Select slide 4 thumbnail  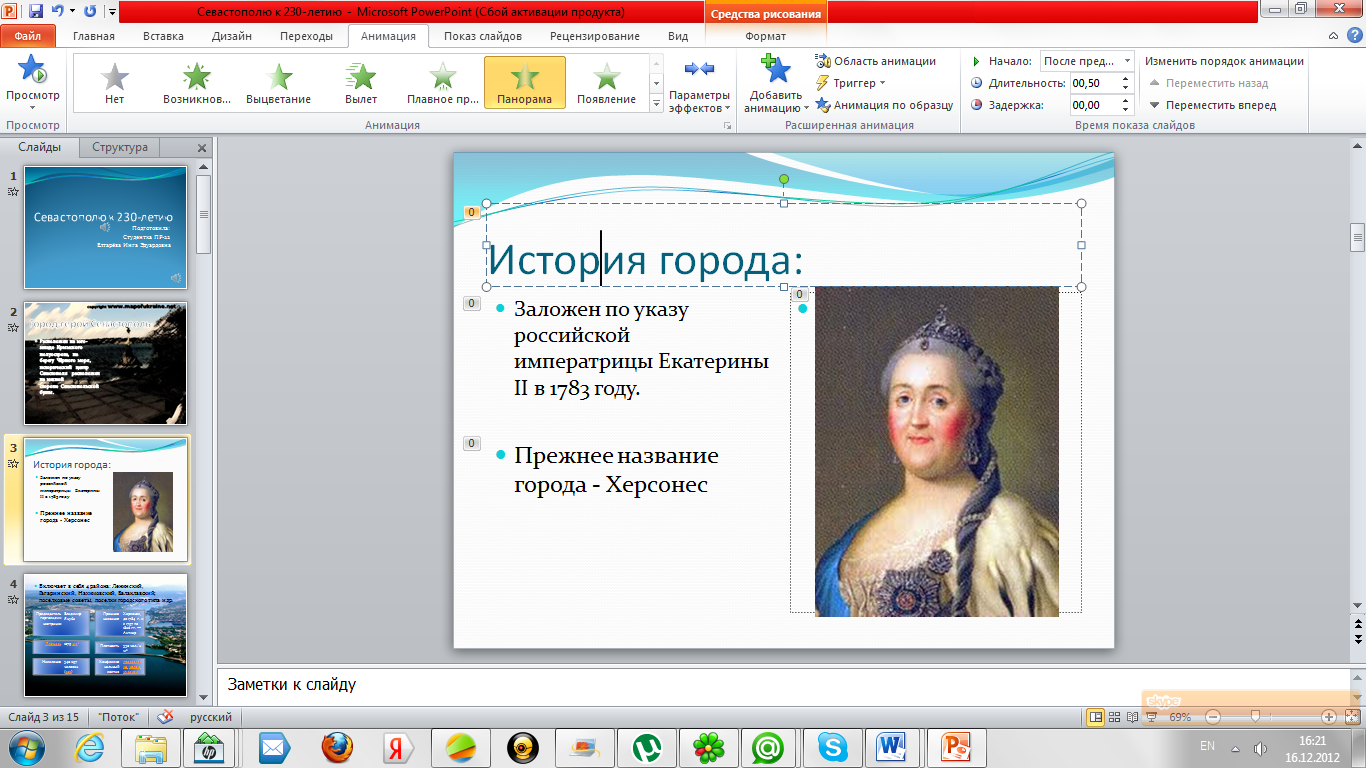coord(105,636)
